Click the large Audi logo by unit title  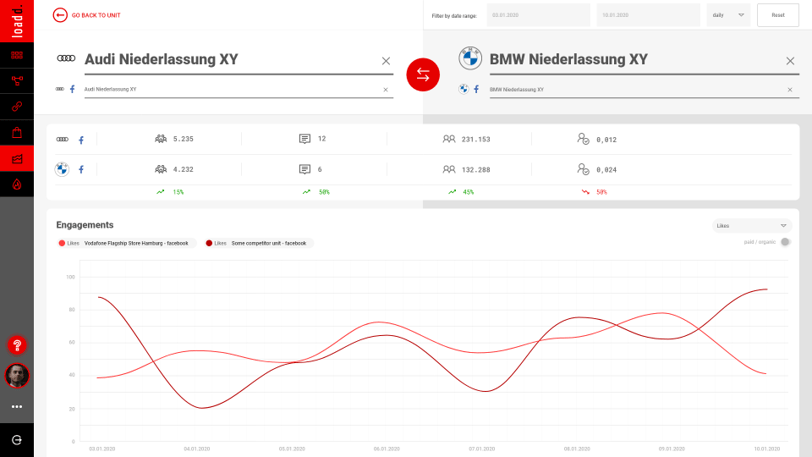[66, 59]
